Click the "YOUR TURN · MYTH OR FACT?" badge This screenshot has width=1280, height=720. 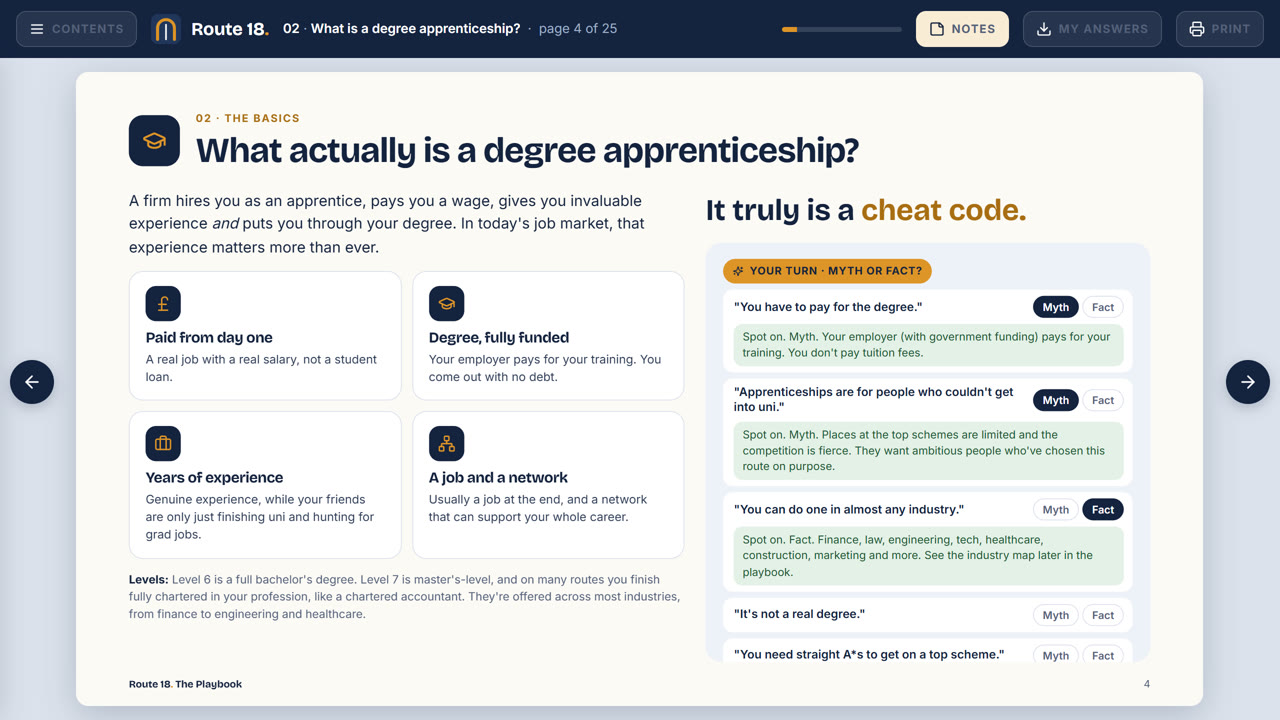tap(827, 271)
